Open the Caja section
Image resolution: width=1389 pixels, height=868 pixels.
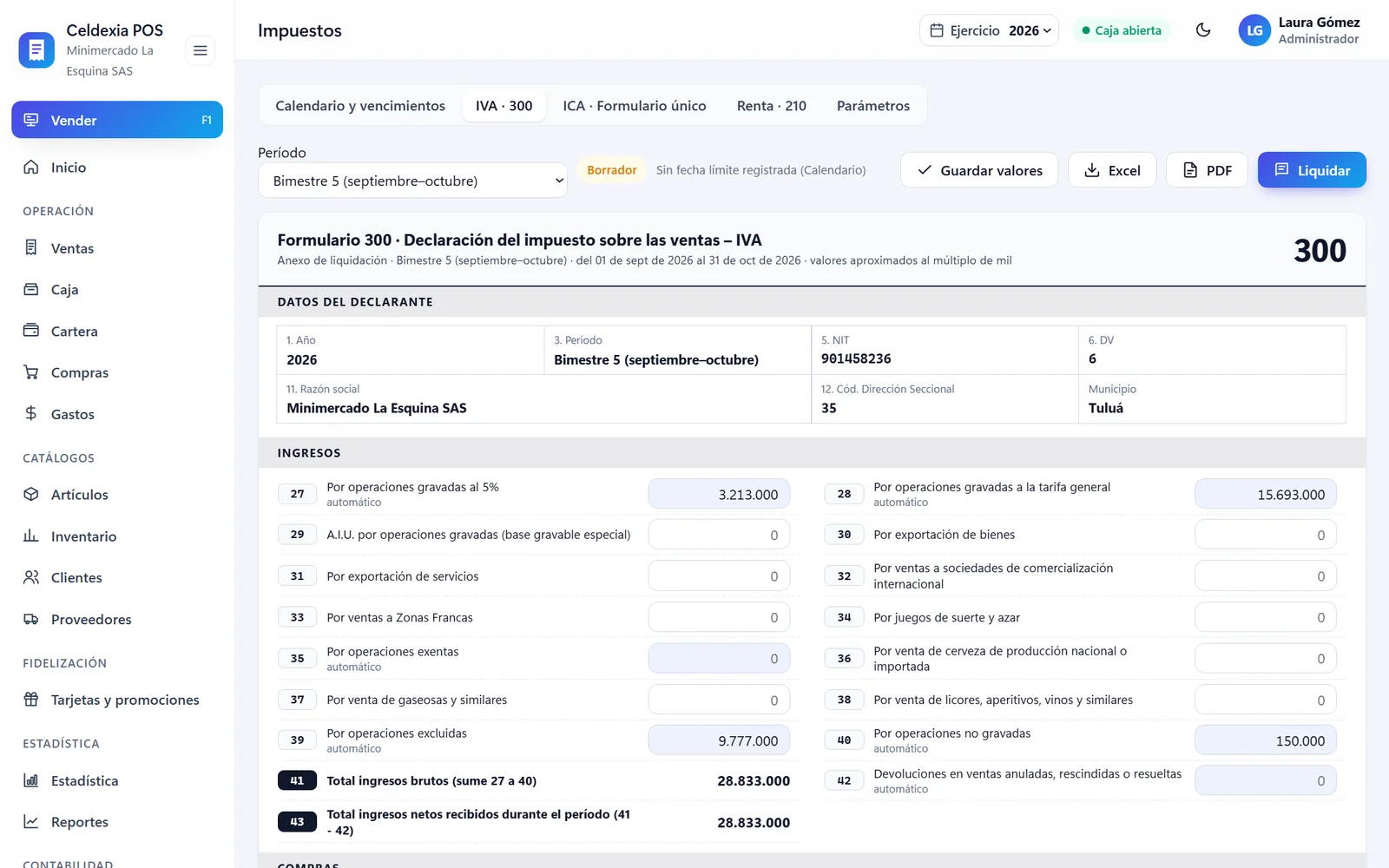pyautogui.click(x=117, y=290)
